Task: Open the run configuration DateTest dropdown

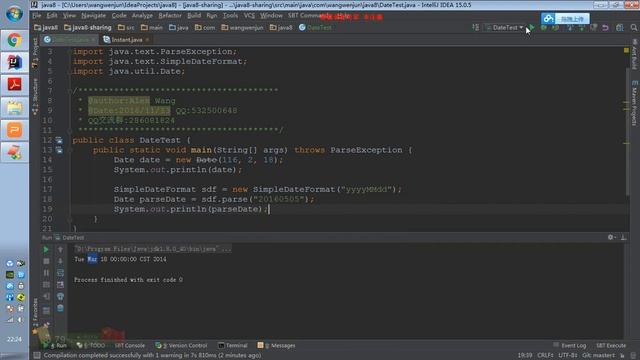Action: coord(504,28)
